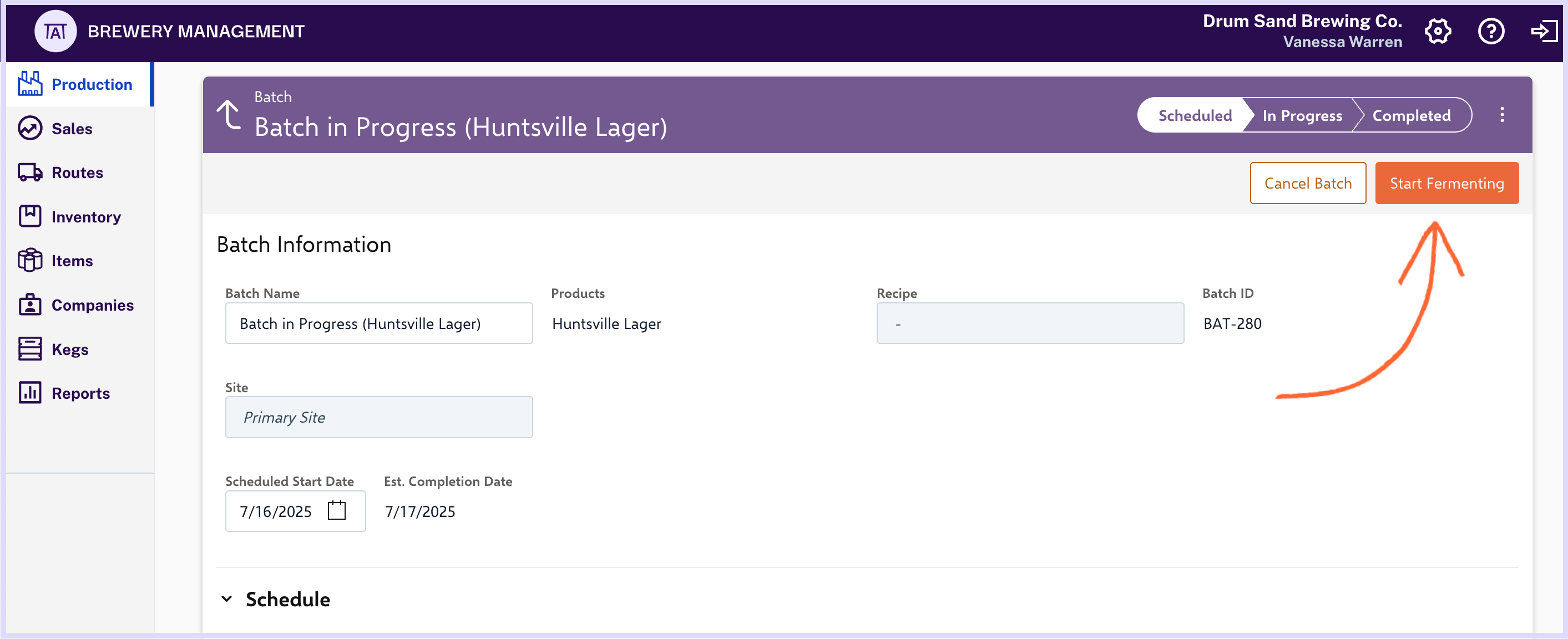Open the settings gear icon
The image size is (1568, 639).
pyautogui.click(x=1438, y=31)
